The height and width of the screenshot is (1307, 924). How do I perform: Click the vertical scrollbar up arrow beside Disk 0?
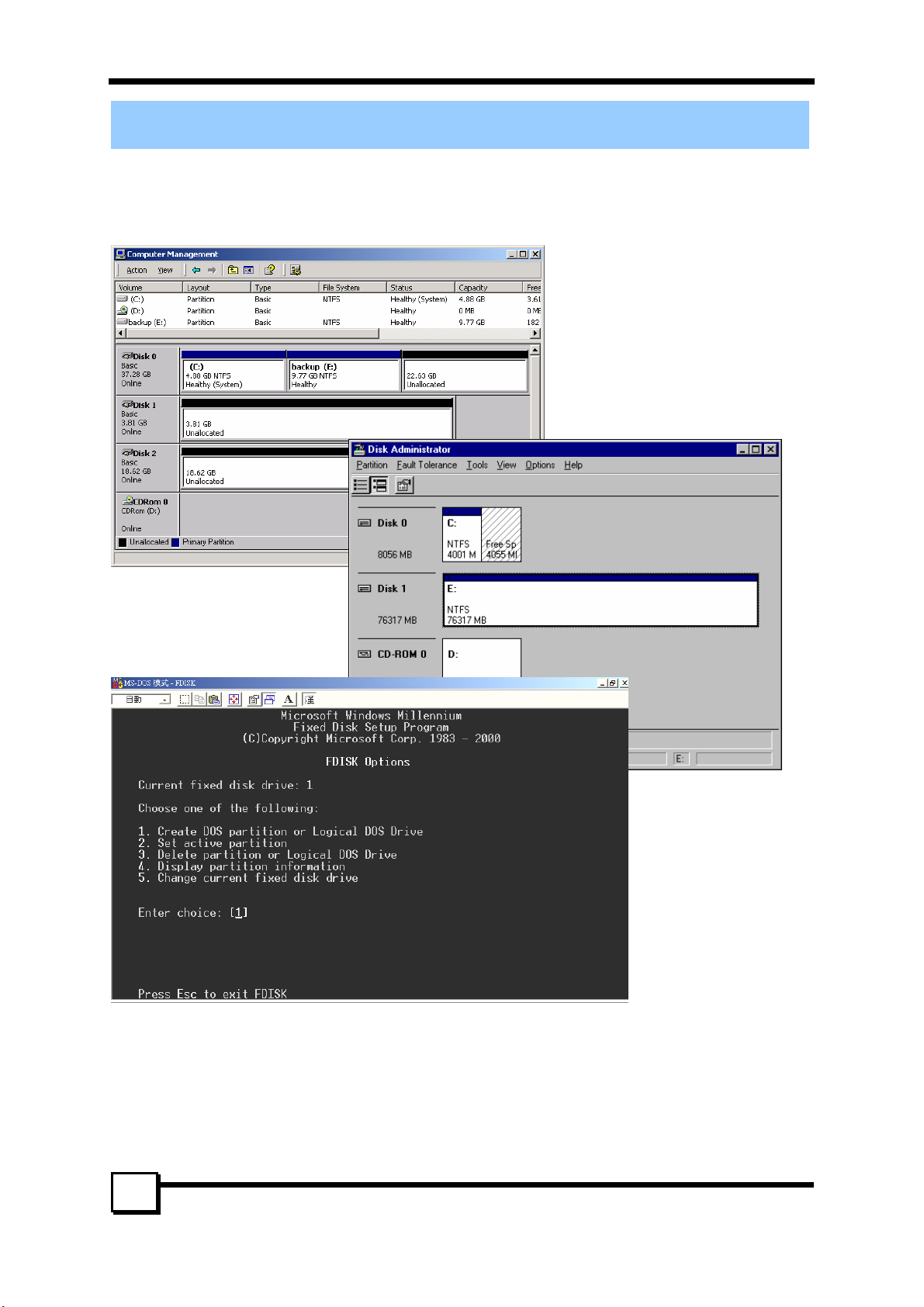coord(535,351)
